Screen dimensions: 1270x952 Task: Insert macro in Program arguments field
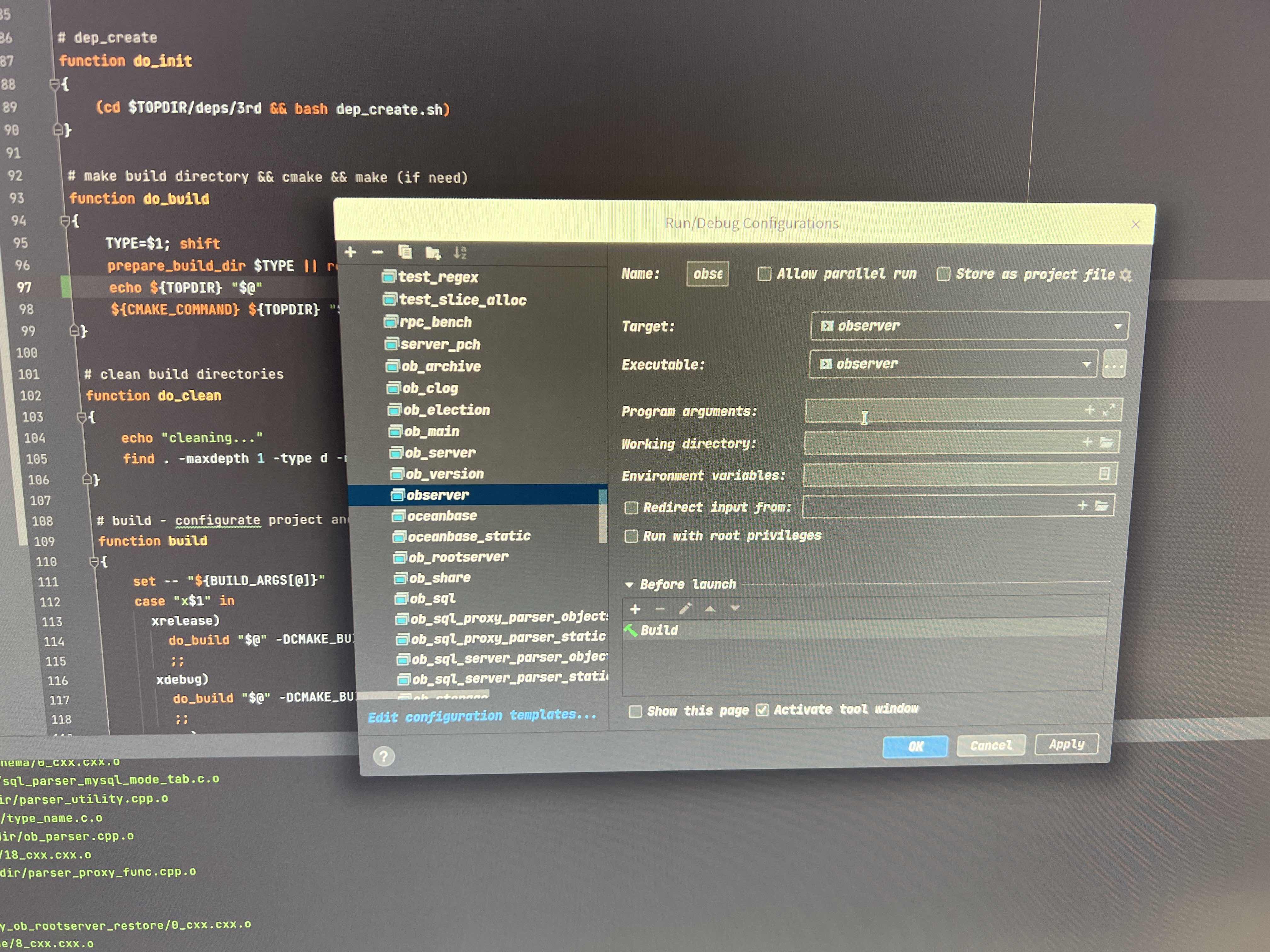point(1089,410)
